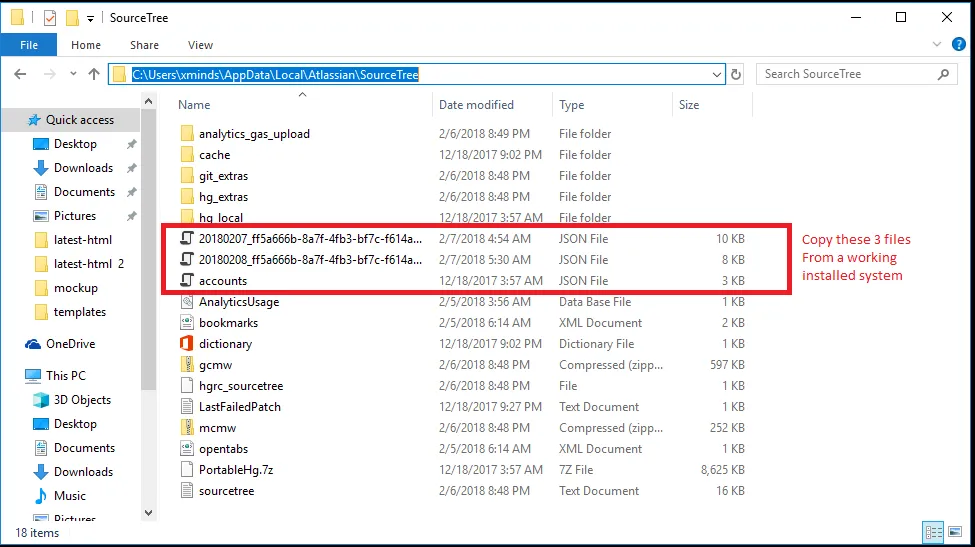Open the Explorer help icon
The height and width of the screenshot is (547, 975).
[959, 44]
